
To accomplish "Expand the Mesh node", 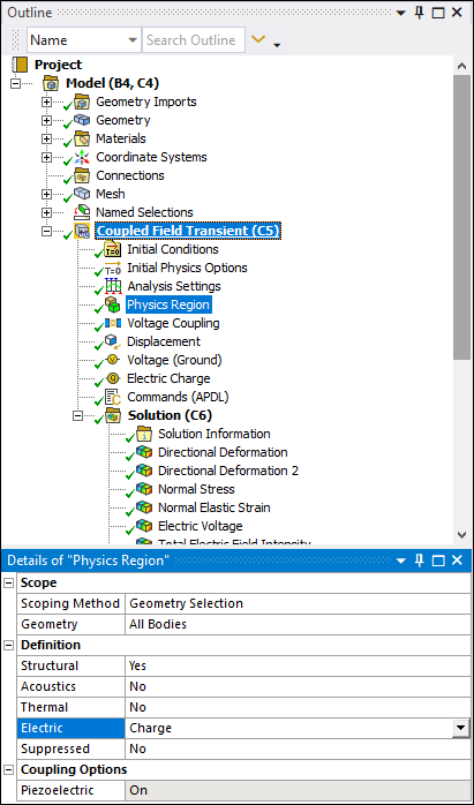I will click(x=46, y=194).
